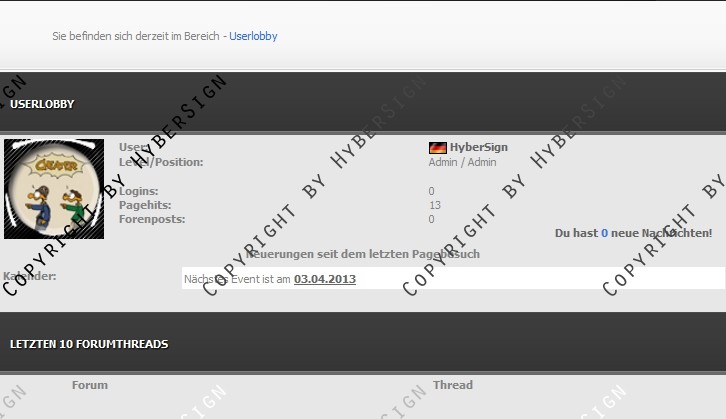
Task: Click the LETZTEN 10 FORUMTHREADS header bar
Action: tap(89, 344)
